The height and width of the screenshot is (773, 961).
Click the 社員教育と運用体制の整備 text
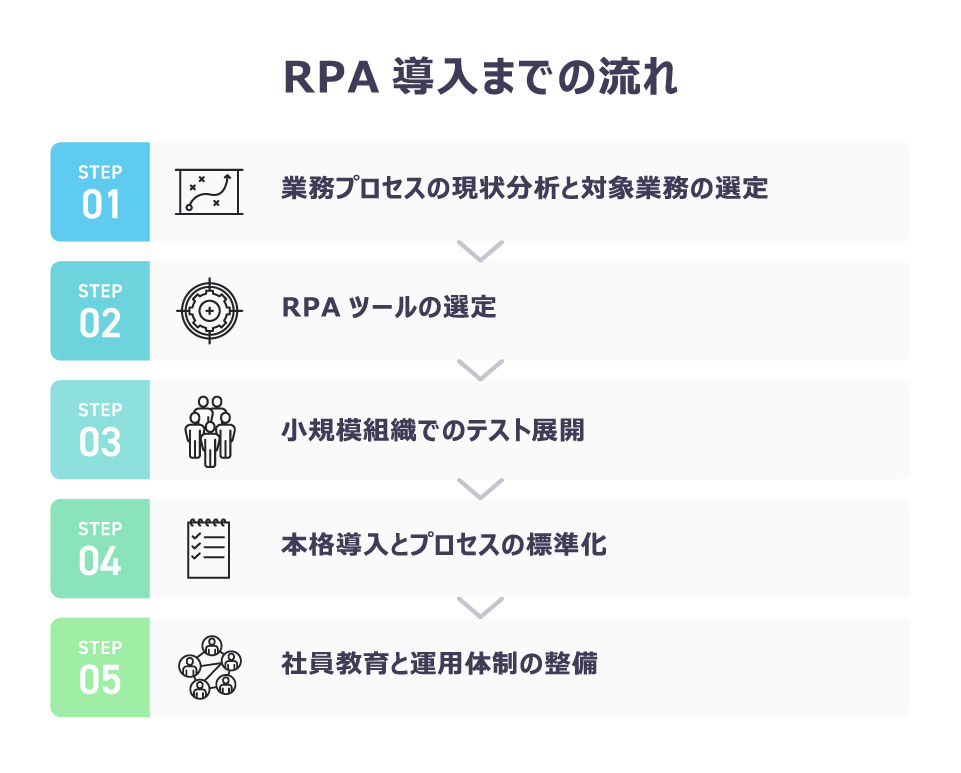(x=439, y=663)
